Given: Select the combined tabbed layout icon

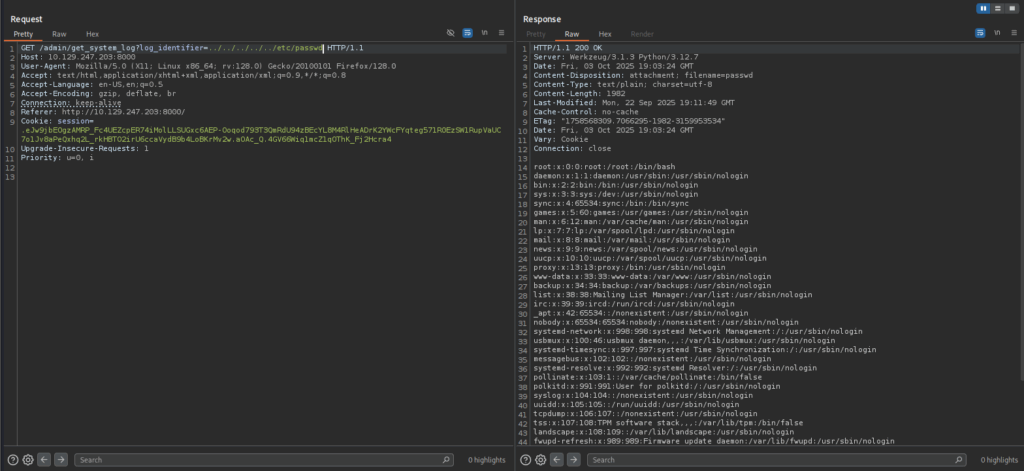Looking at the screenshot, I should click(1010, 8).
